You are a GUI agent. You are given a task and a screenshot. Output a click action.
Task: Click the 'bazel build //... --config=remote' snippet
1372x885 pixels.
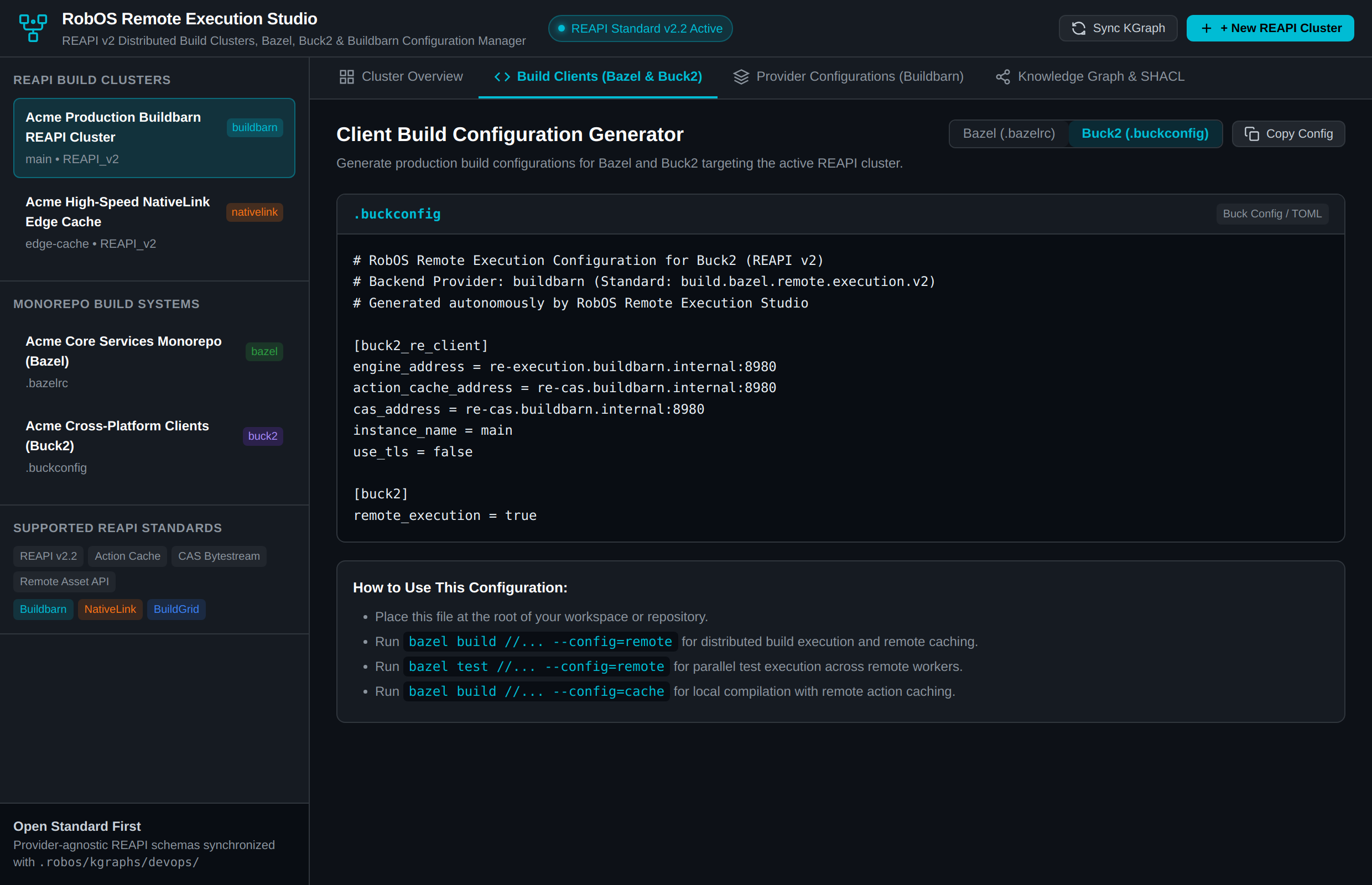[x=541, y=642]
